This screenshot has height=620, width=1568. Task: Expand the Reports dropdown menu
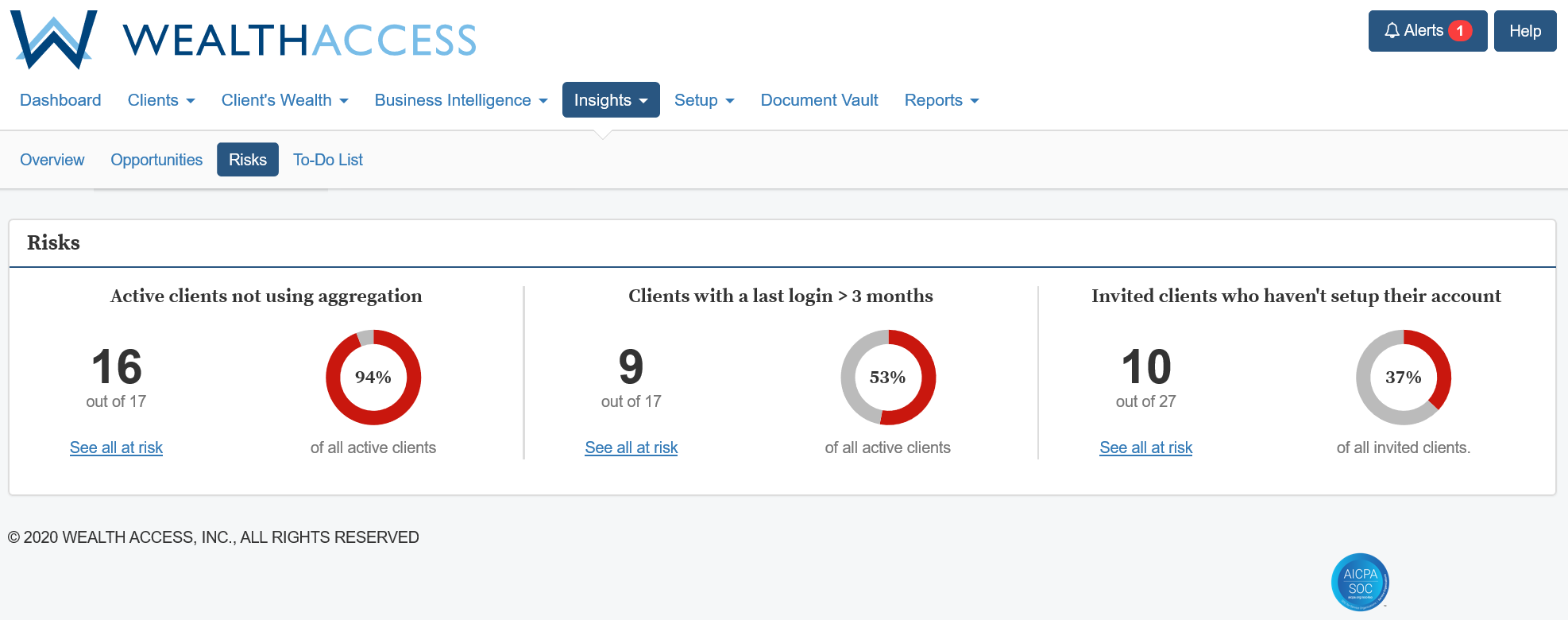941,100
